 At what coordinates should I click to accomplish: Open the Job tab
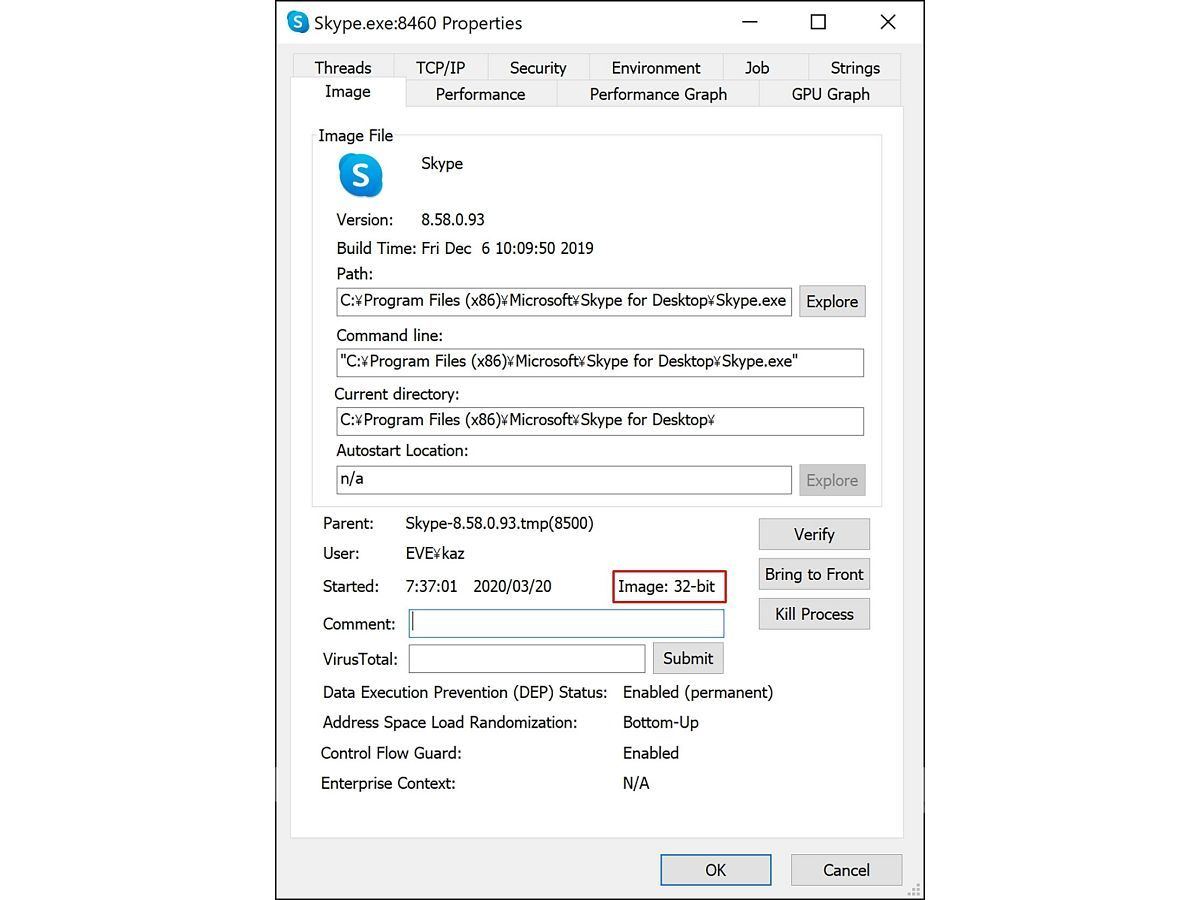click(757, 67)
